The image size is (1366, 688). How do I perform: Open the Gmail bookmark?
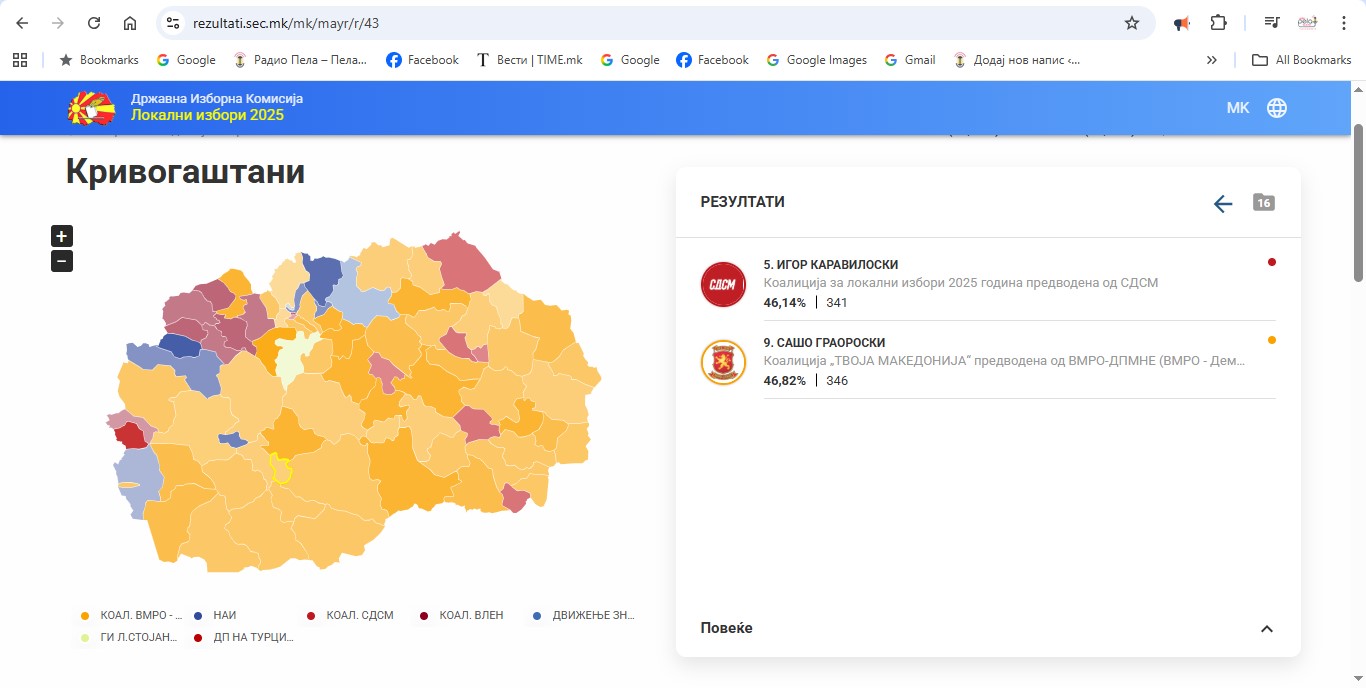pyautogui.click(x=910, y=60)
